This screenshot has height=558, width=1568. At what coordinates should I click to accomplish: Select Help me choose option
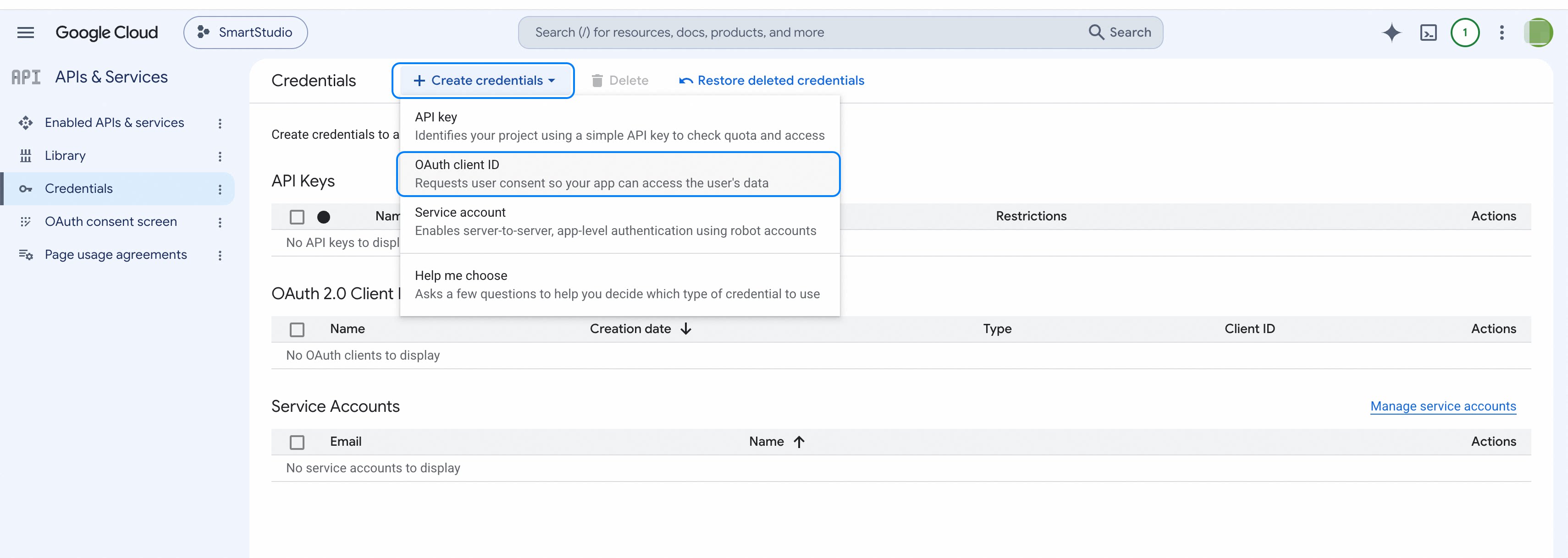620,285
